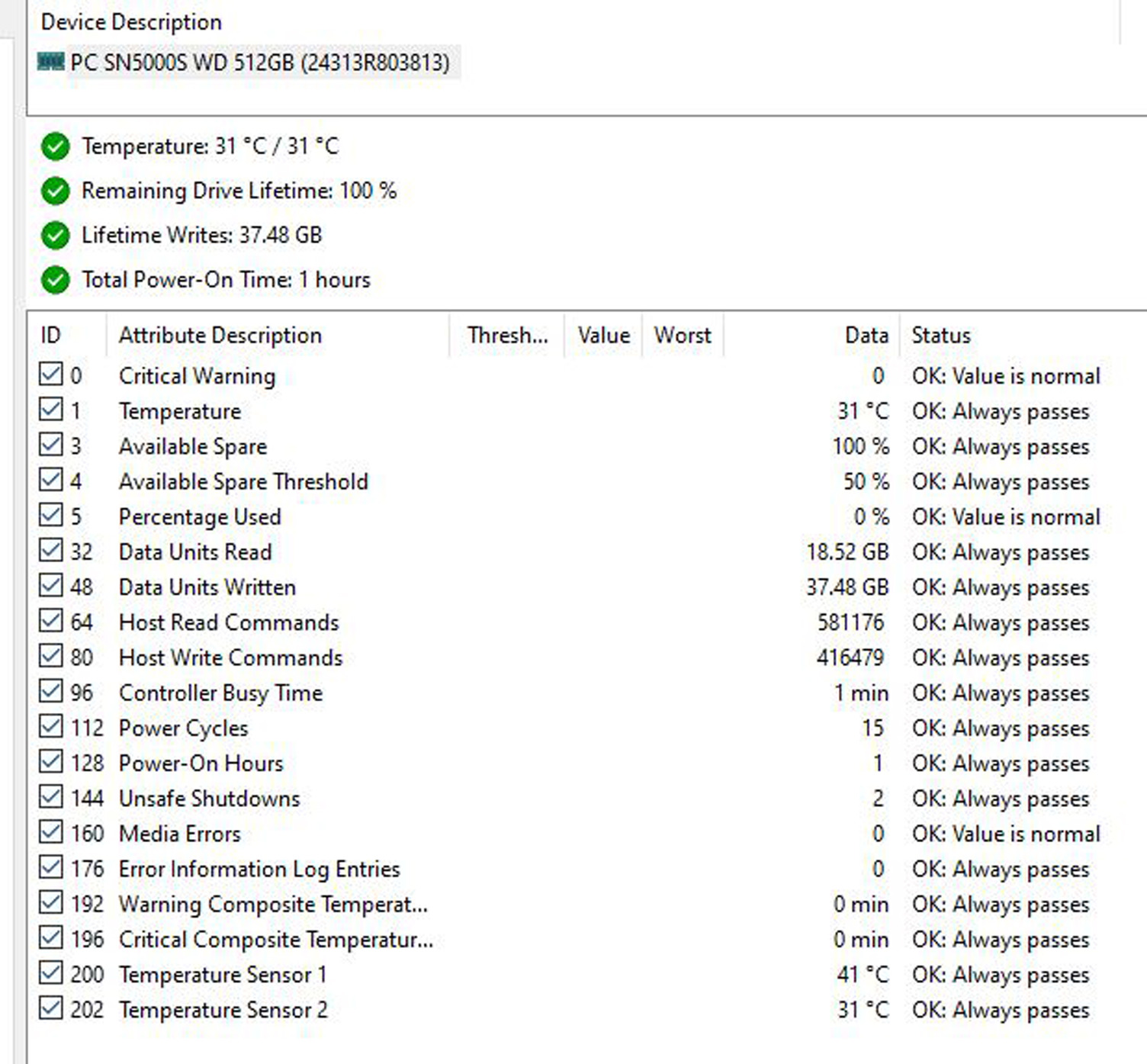The image size is (1147, 1064).
Task: Click the green check icon beside Total Power-On Time
Action: point(56,280)
